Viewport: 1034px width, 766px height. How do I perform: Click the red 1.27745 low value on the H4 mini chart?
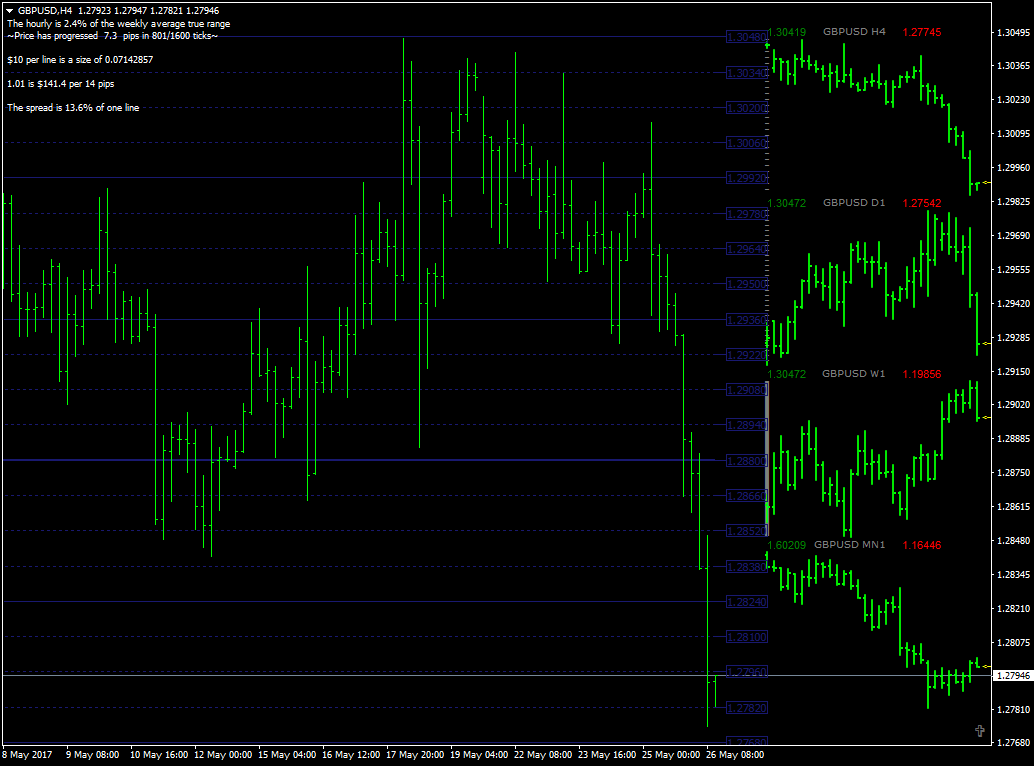[x=922, y=32]
